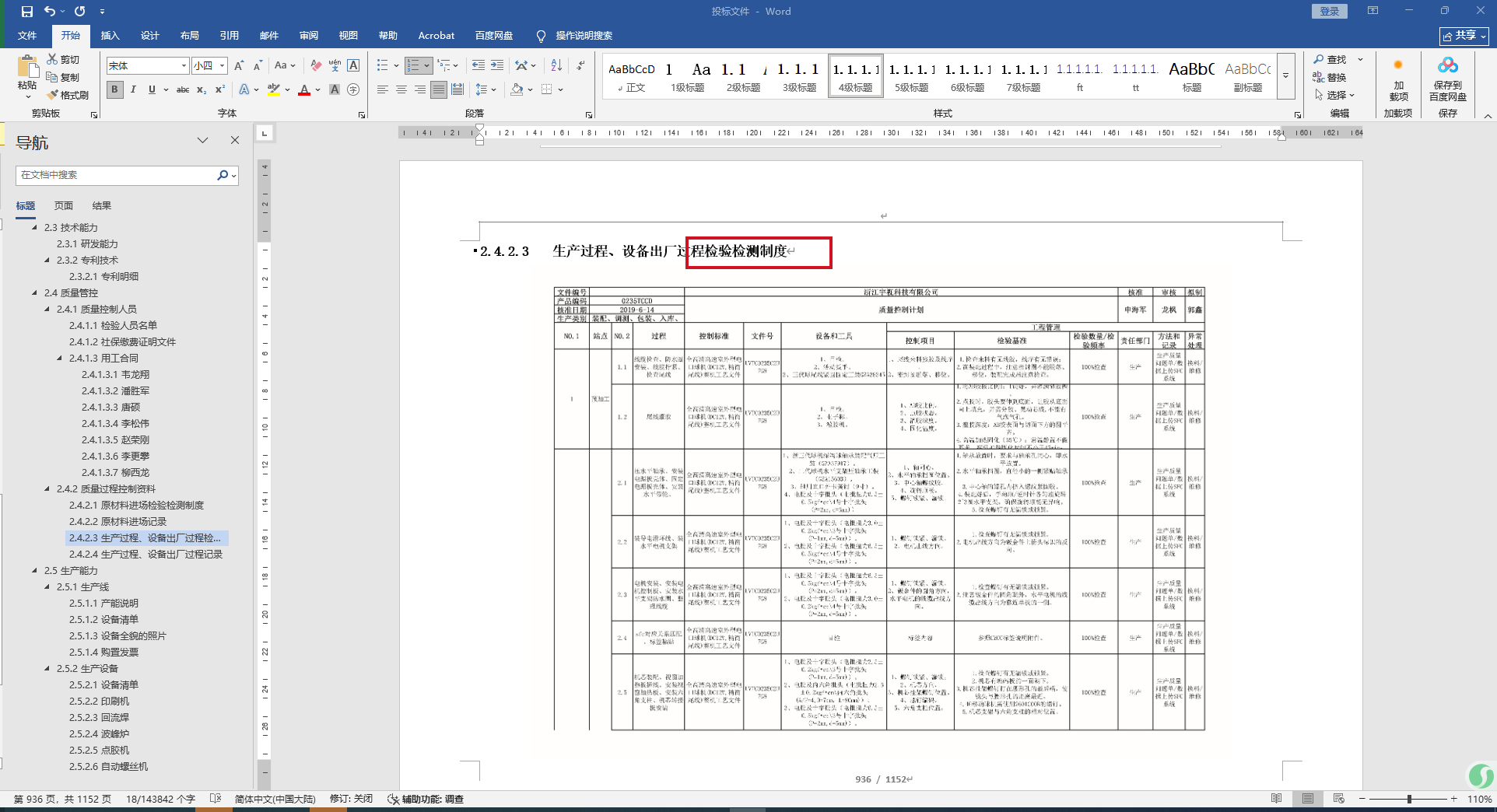The image size is (1497, 812).
Task: Toggle strikethrough formatting
Action: coord(183,90)
